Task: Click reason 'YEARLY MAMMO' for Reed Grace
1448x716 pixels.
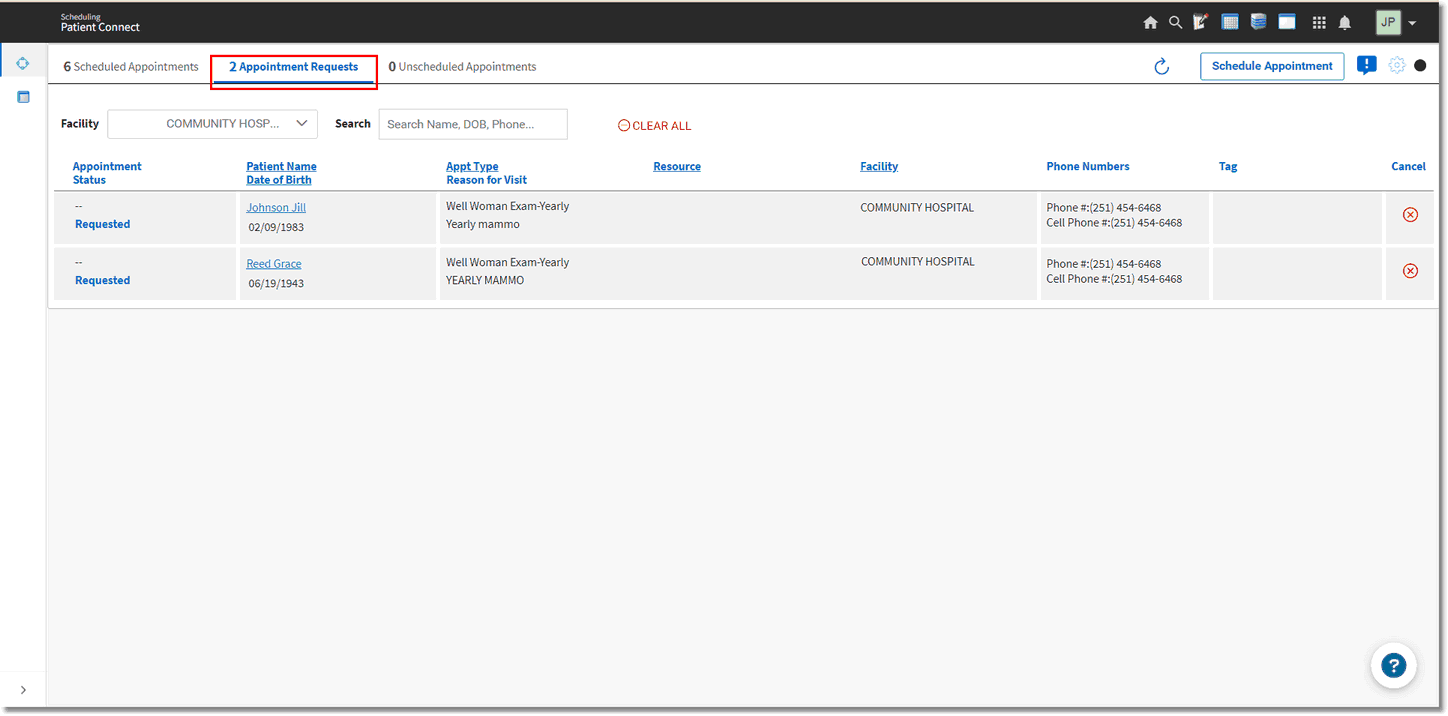Action: click(485, 280)
